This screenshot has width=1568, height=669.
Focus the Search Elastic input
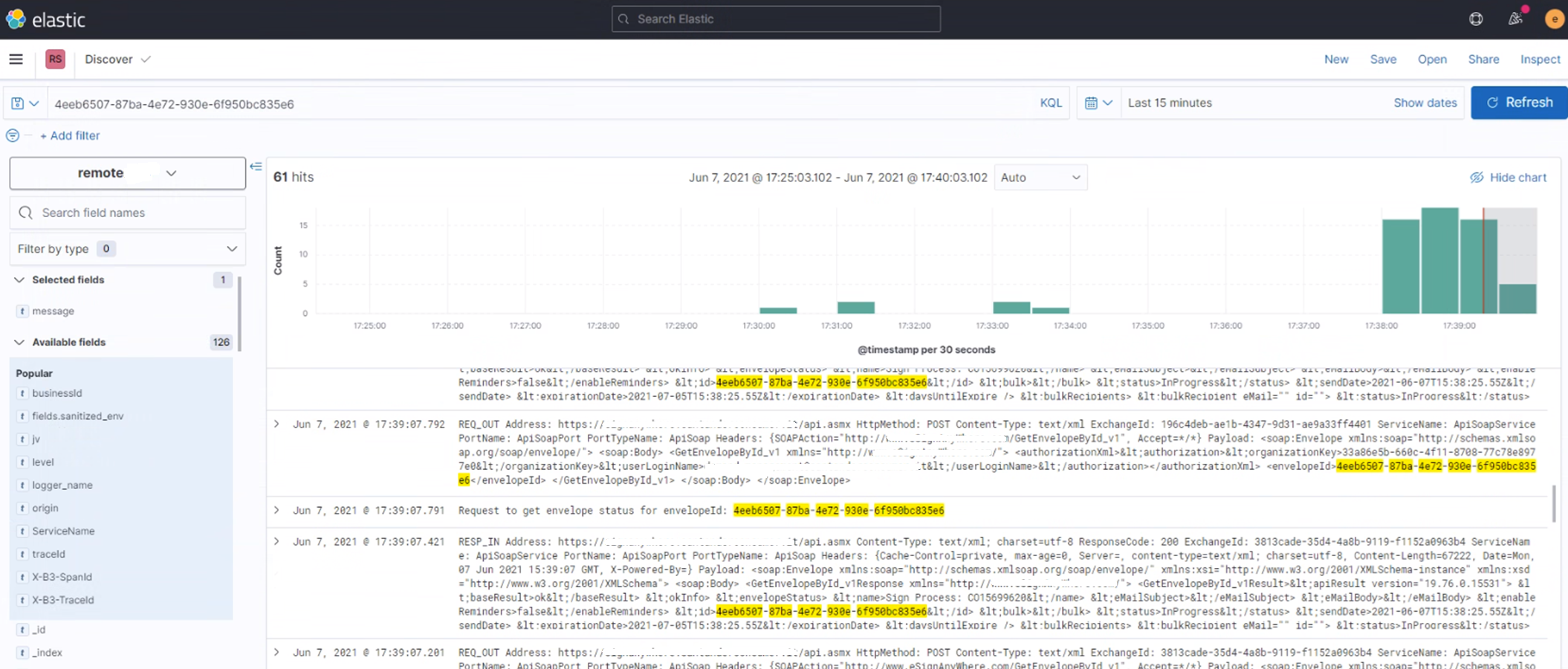click(x=776, y=19)
